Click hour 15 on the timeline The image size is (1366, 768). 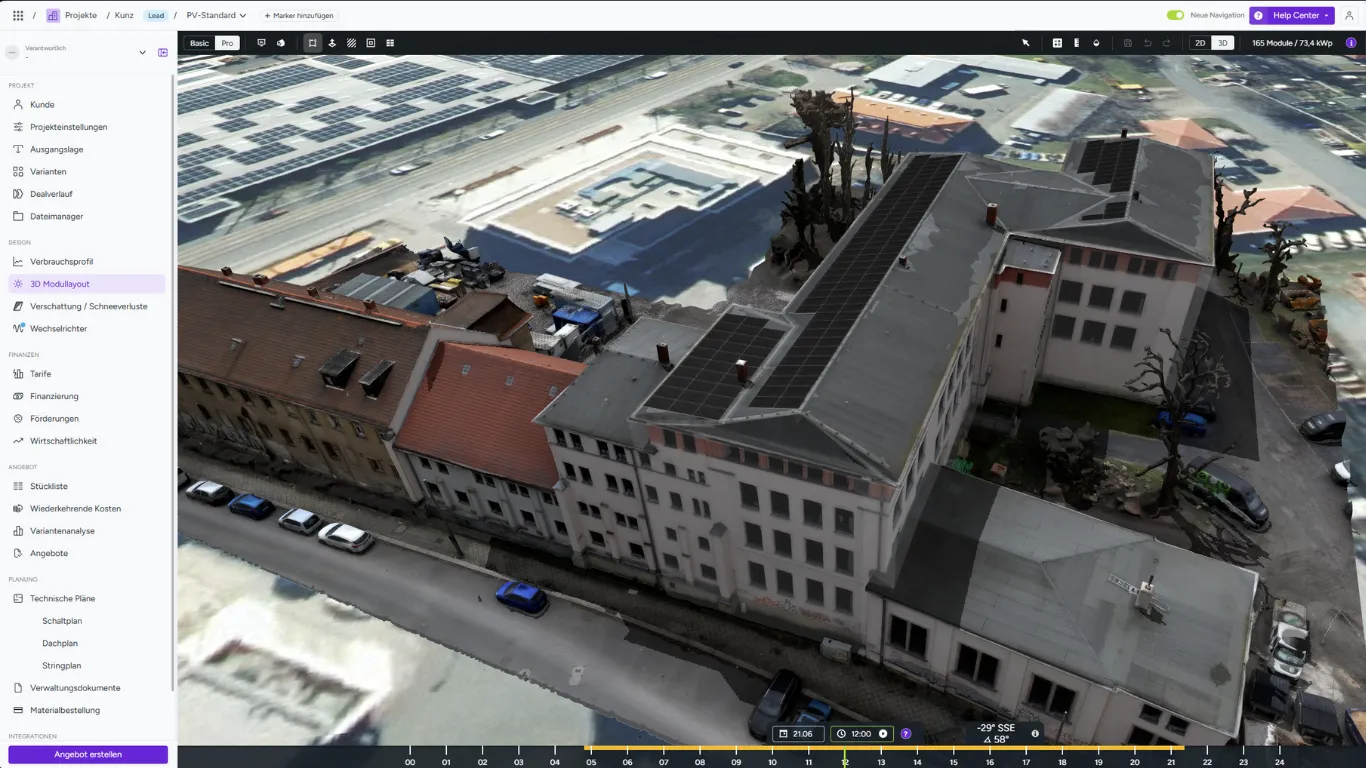[x=953, y=762]
